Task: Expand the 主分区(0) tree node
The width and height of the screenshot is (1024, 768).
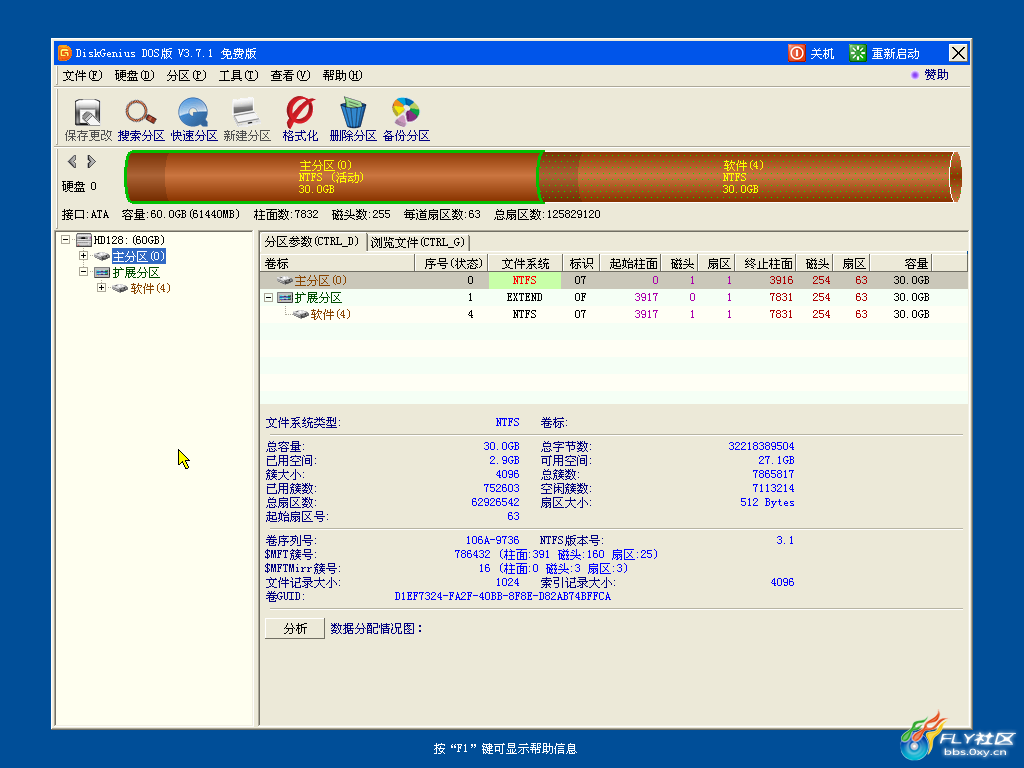Action: (x=84, y=256)
